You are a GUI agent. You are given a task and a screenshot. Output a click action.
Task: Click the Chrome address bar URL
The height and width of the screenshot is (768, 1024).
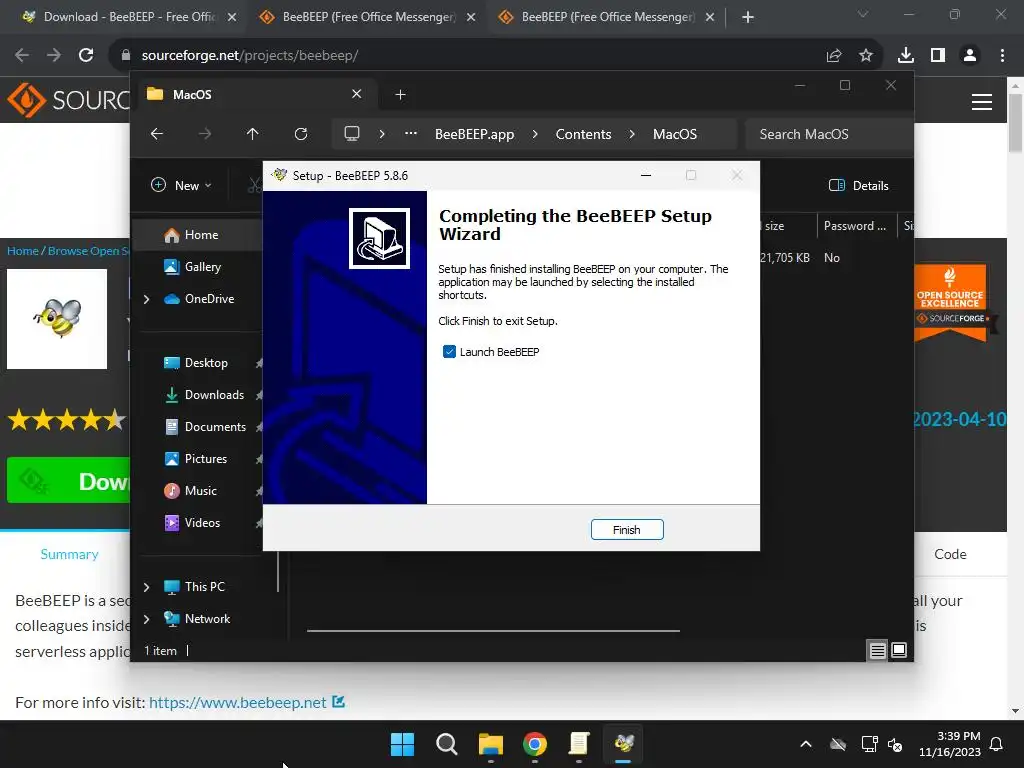249,56
